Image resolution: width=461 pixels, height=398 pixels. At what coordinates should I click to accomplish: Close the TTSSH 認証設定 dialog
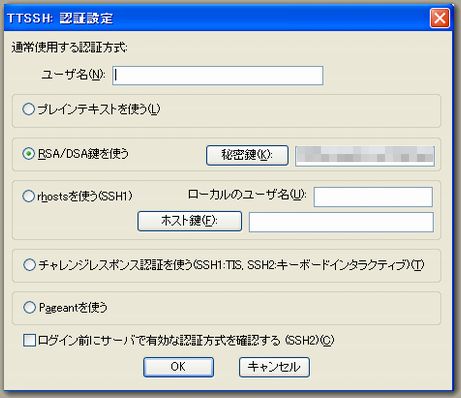point(440,18)
